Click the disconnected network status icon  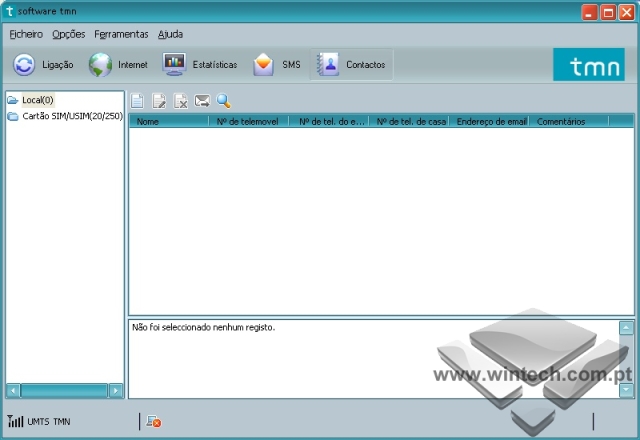click(x=154, y=421)
